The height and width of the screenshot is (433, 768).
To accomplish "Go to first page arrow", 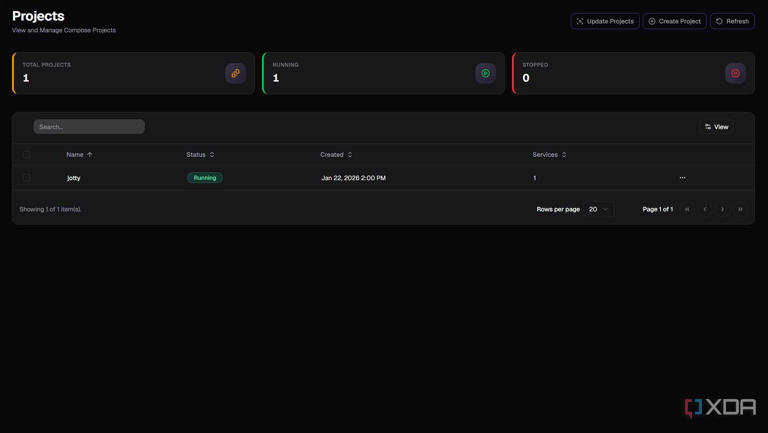I will pos(687,209).
